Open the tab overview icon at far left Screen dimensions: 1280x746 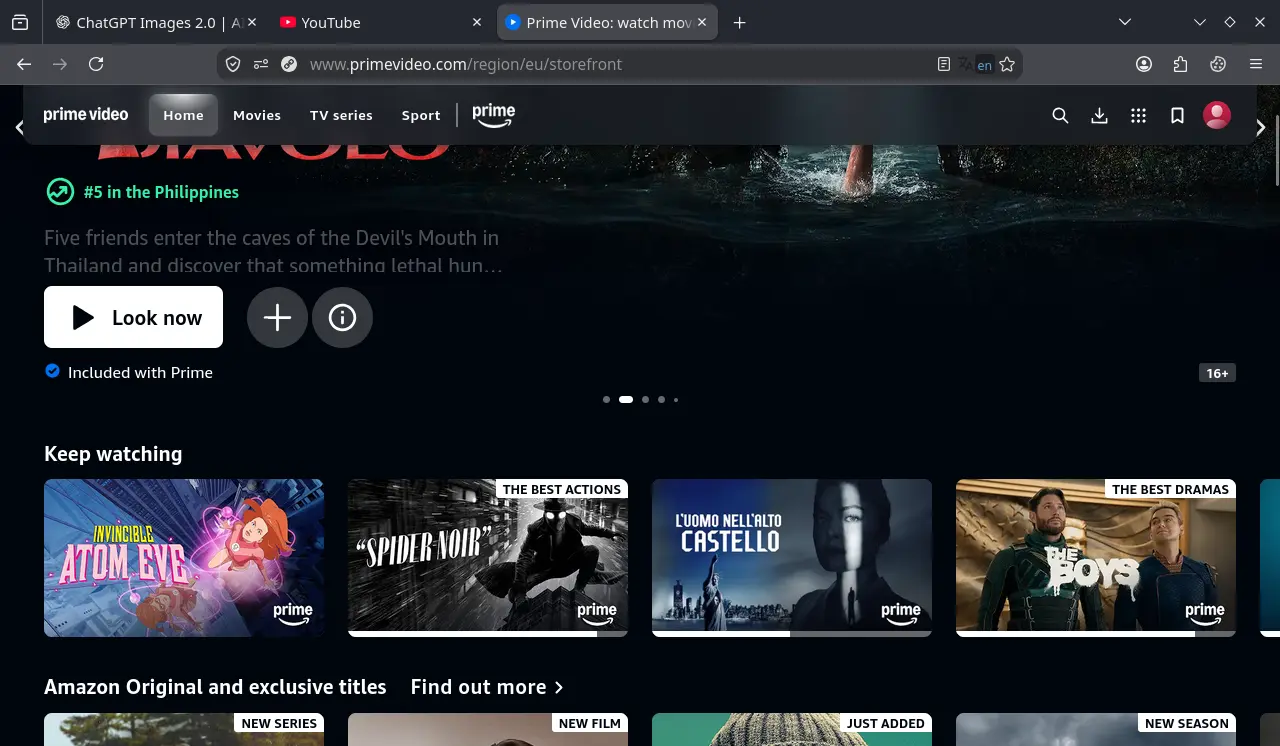coord(20,22)
